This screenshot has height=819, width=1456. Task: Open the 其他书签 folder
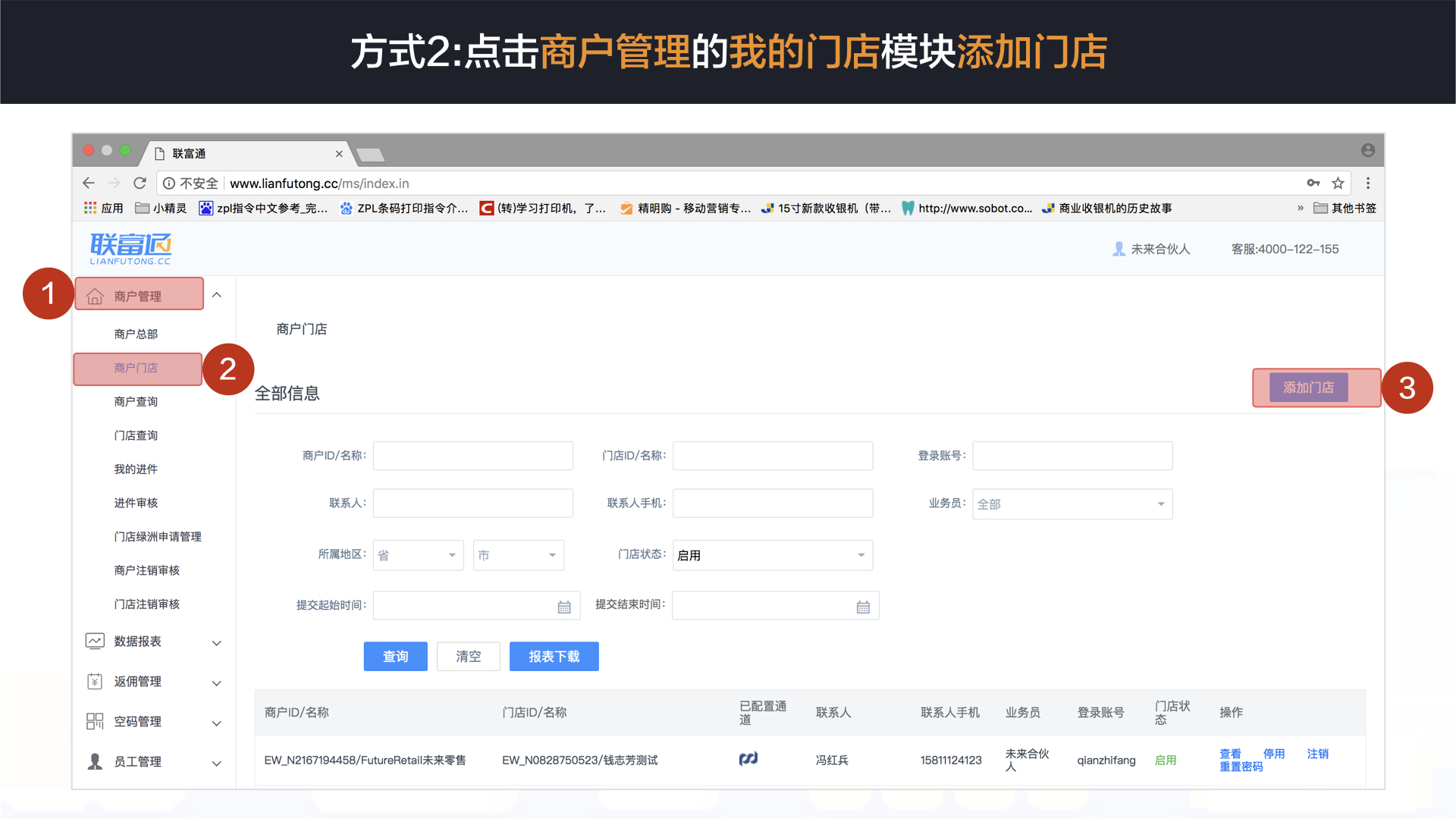click(1345, 208)
